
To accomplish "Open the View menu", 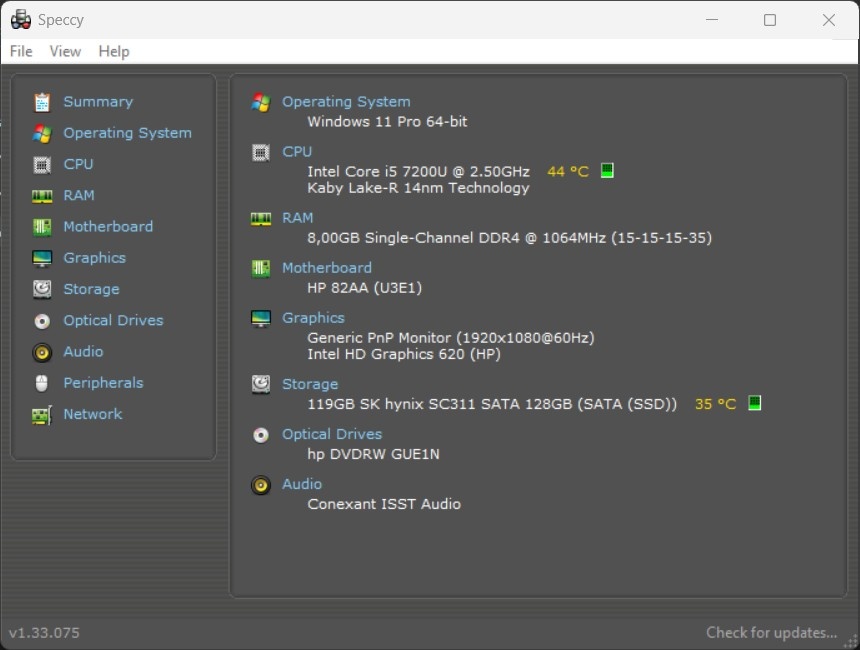I will tap(65, 51).
